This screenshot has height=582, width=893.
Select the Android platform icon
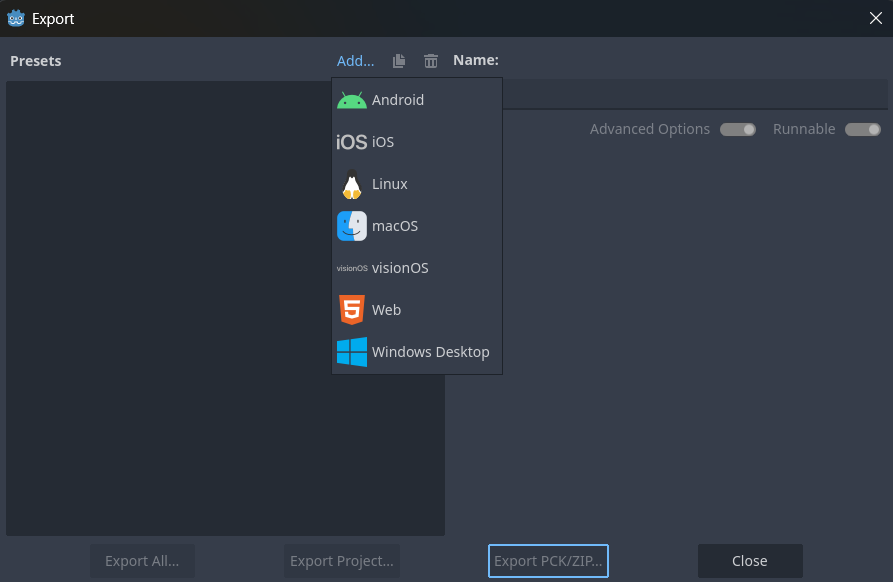pyautogui.click(x=351, y=99)
